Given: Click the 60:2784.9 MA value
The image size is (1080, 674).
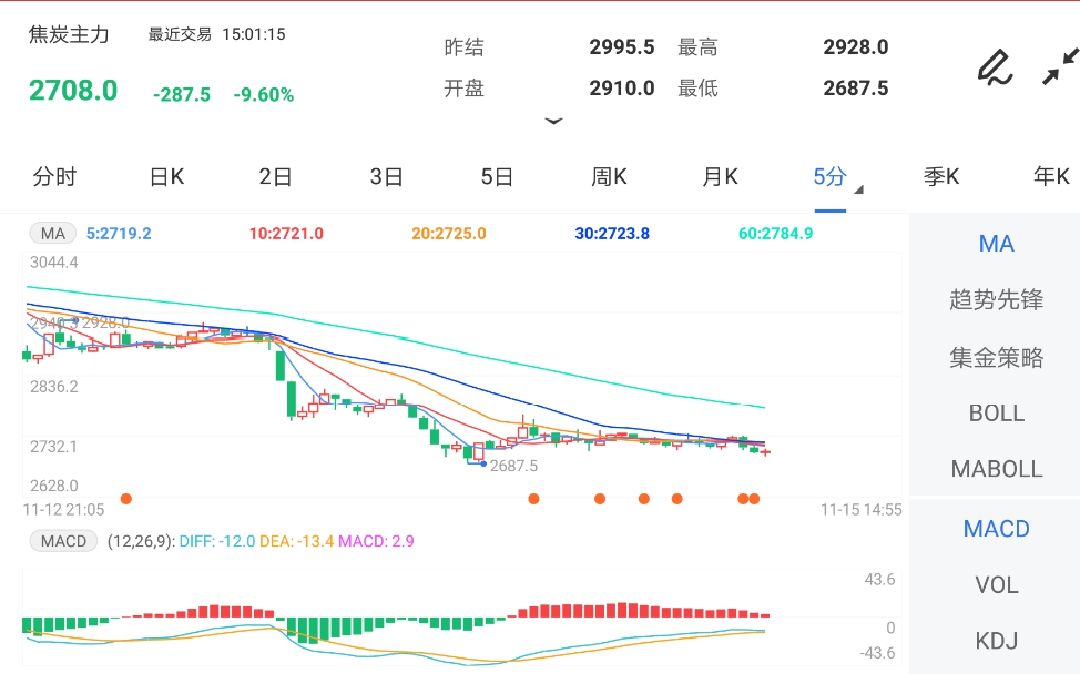Looking at the screenshot, I should (776, 233).
